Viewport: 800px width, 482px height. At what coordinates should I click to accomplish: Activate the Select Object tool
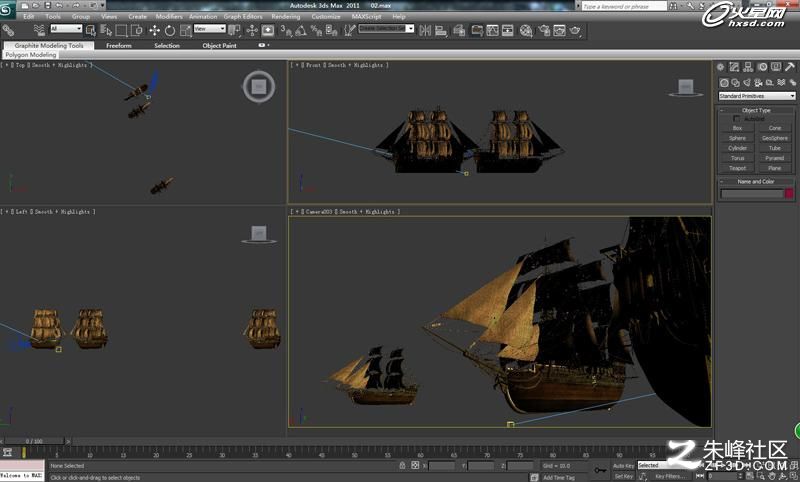pyautogui.click(x=91, y=31)
